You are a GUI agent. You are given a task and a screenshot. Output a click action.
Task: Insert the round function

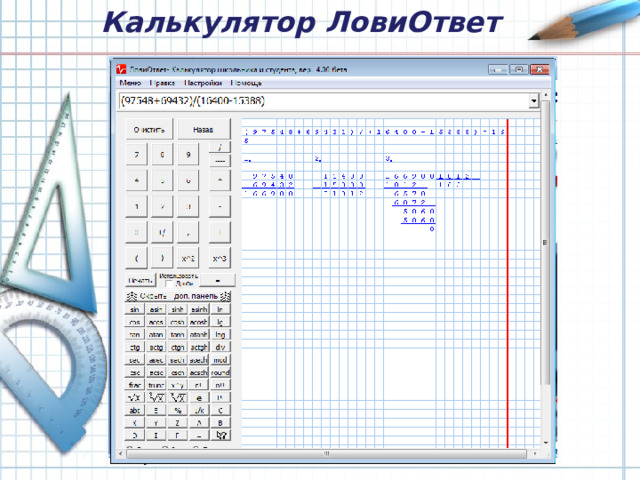coord(220,373)
